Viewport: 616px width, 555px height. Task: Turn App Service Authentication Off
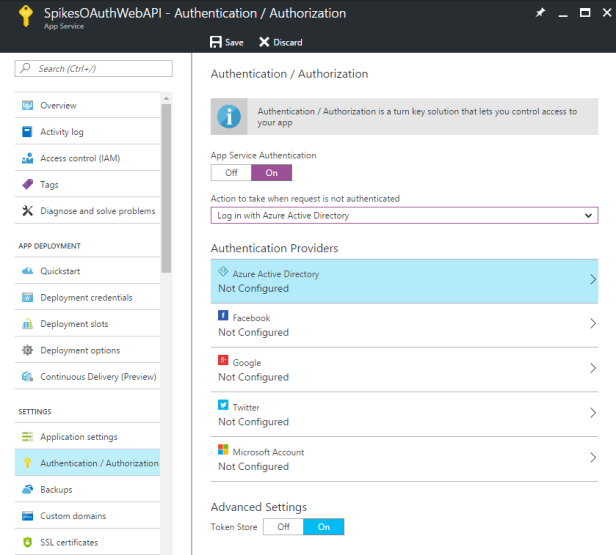(231, 173)
